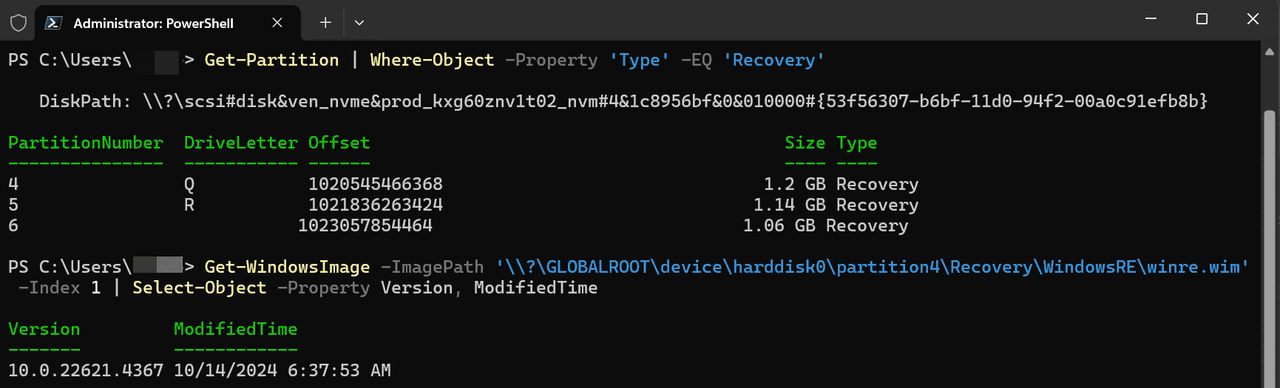The image size is (1280, 388).
Task: Click the winre.wim image path string
Action: (875, 267)
